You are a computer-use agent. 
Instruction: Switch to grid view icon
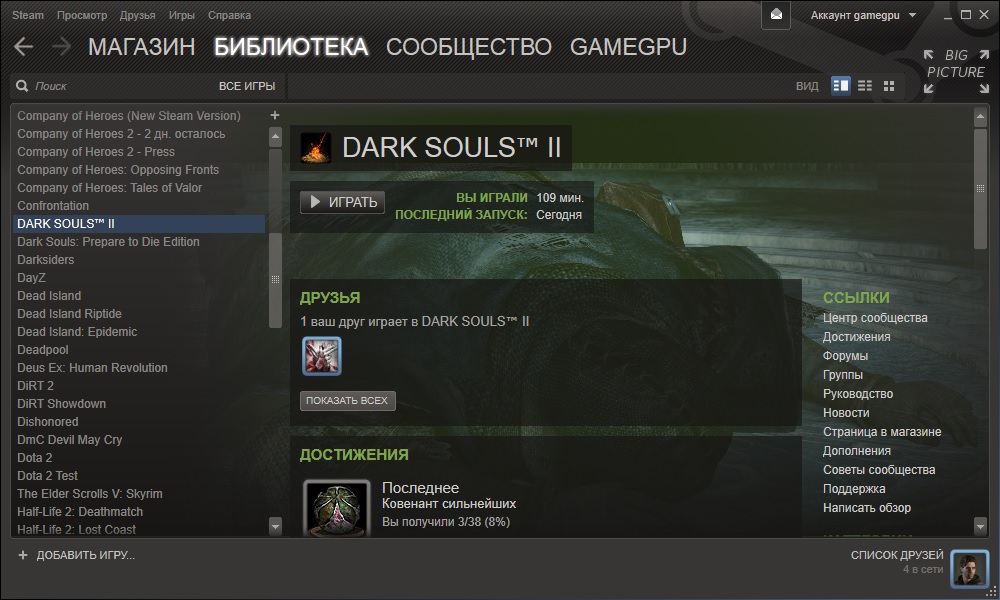tap(889, 85)
